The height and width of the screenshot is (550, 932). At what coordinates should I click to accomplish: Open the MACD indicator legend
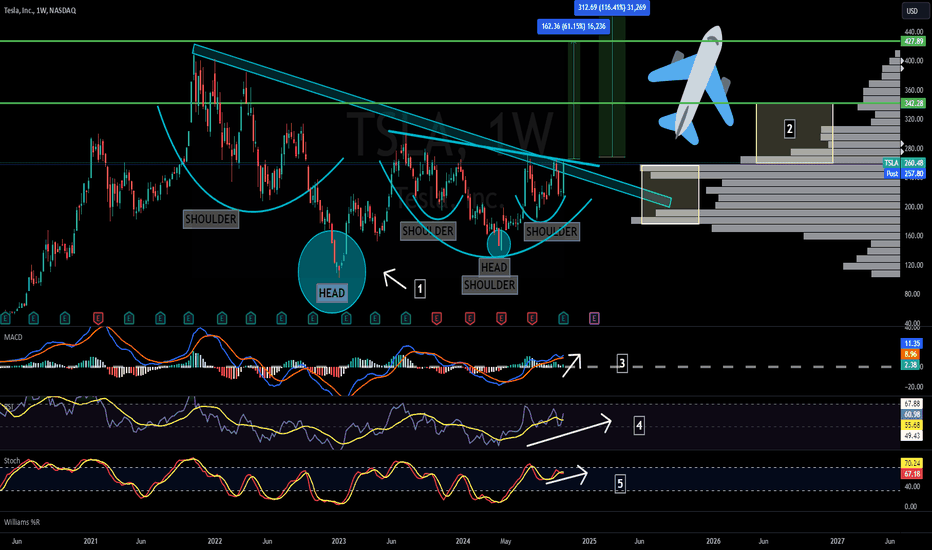pyautogui.click(x=13, y=337)
